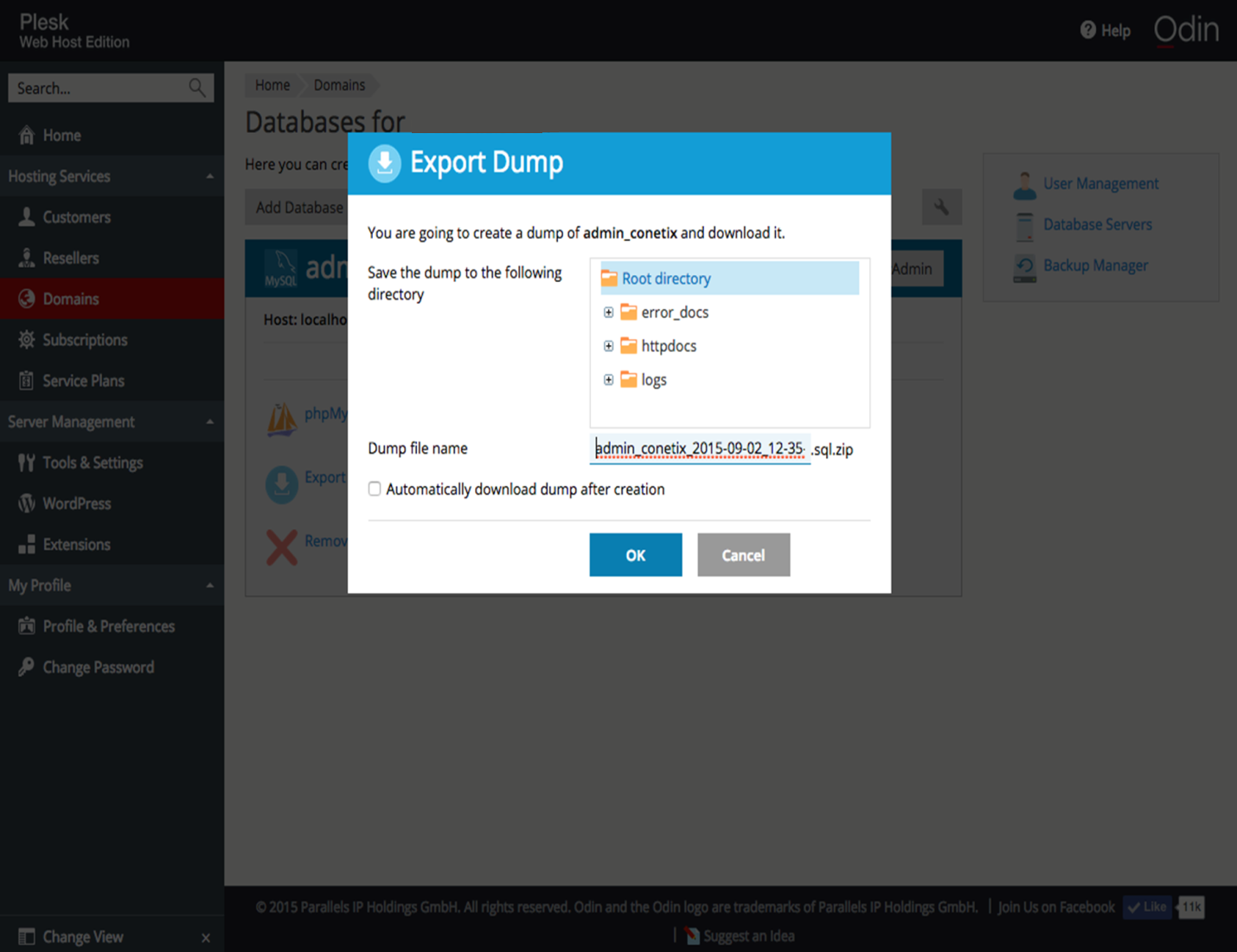Viewport: 1237px width, 952px height.
Task: Enable automatically download dump after creation
Action: pos(375,489)
